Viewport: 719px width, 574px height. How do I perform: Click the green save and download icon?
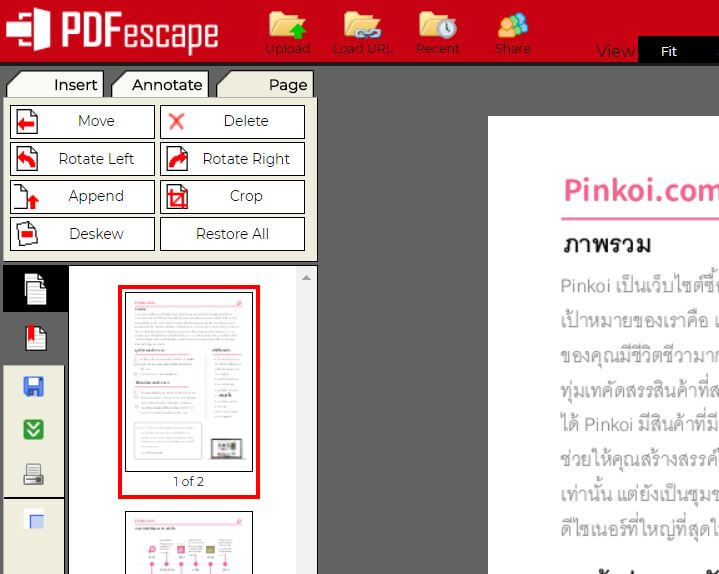(33, 430)
